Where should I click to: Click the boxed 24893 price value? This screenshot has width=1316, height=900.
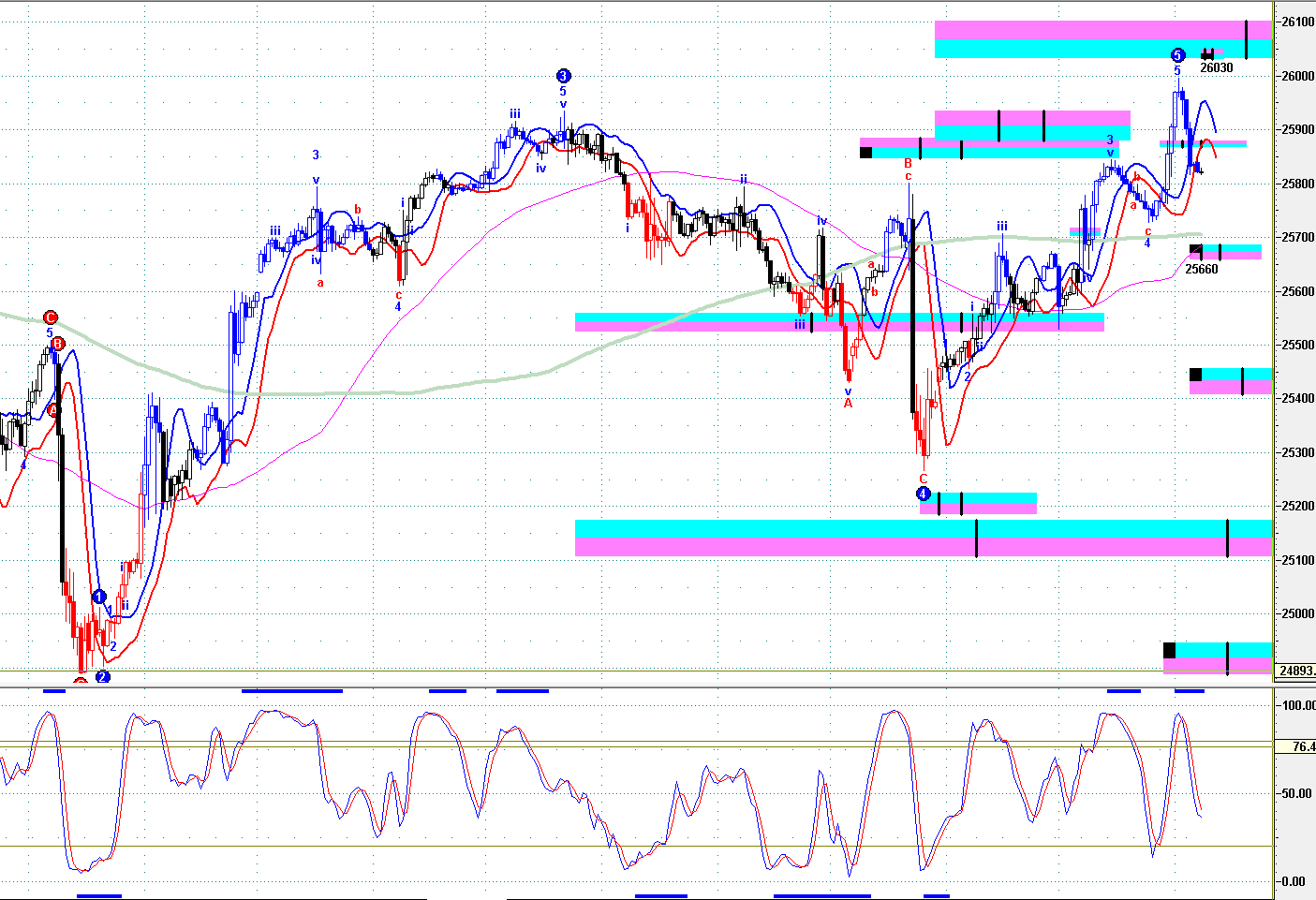pos(1296,671)
